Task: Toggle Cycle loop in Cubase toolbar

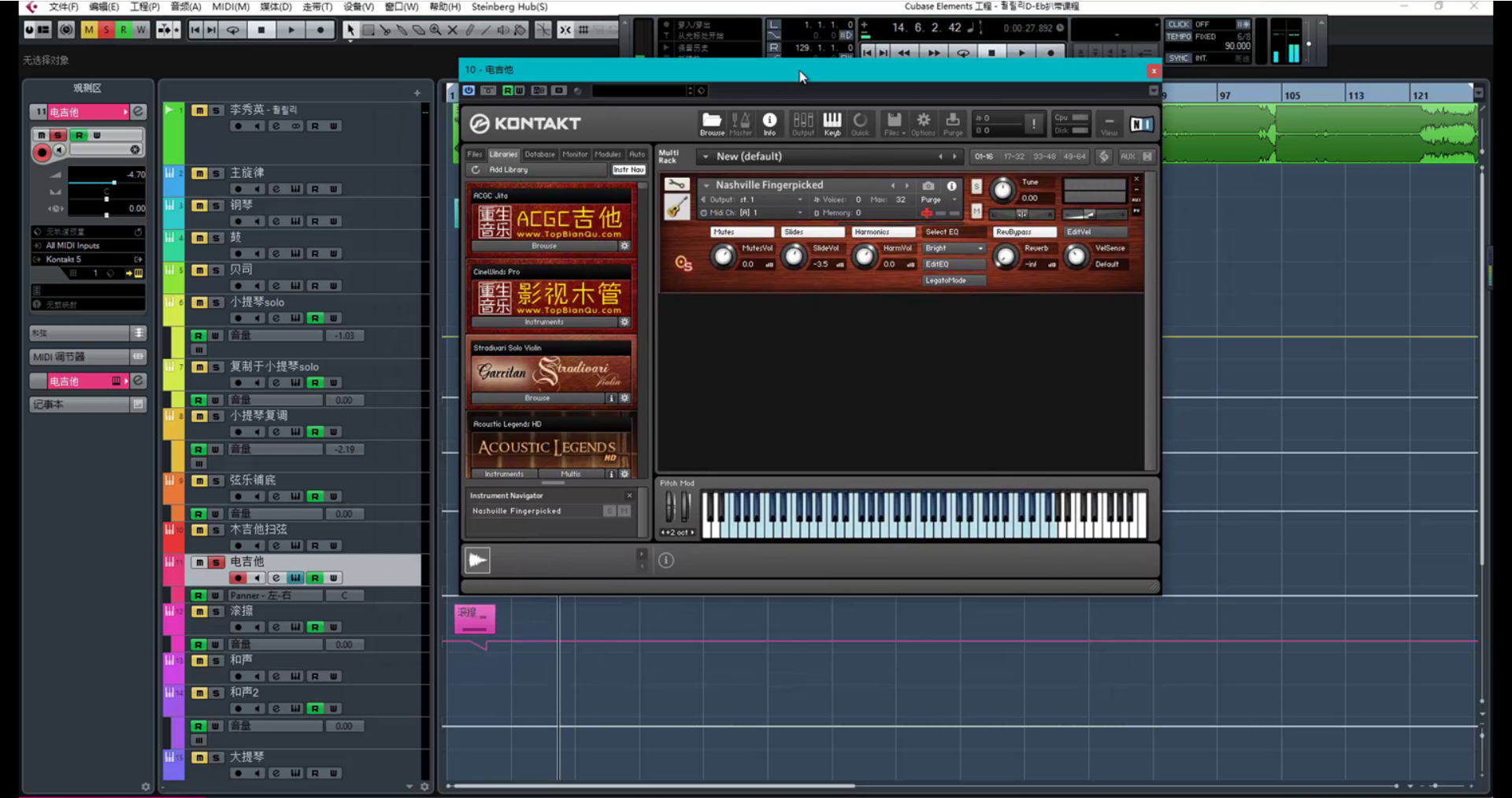Action: 233,30
